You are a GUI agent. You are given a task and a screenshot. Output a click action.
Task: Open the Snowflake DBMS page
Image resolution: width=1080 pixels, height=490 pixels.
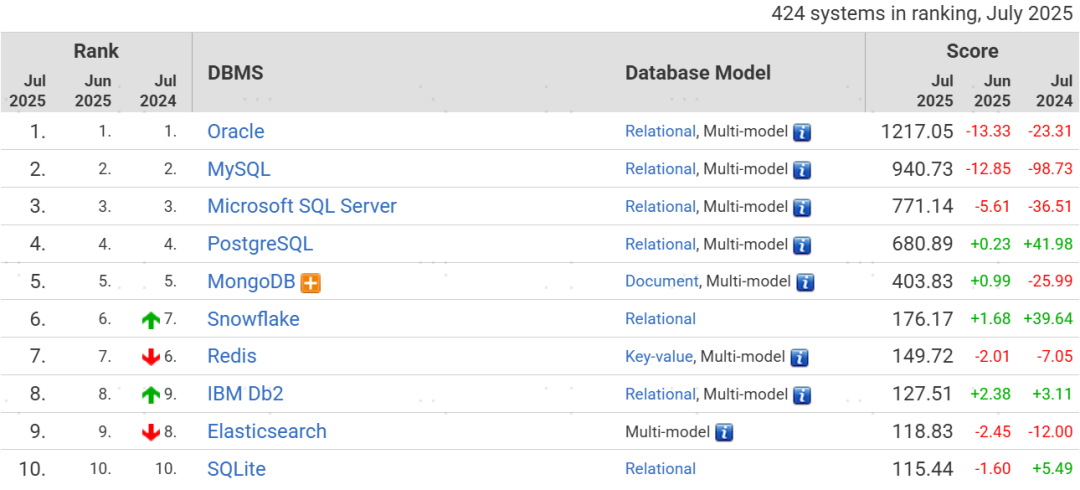click(x=253, y=319)
